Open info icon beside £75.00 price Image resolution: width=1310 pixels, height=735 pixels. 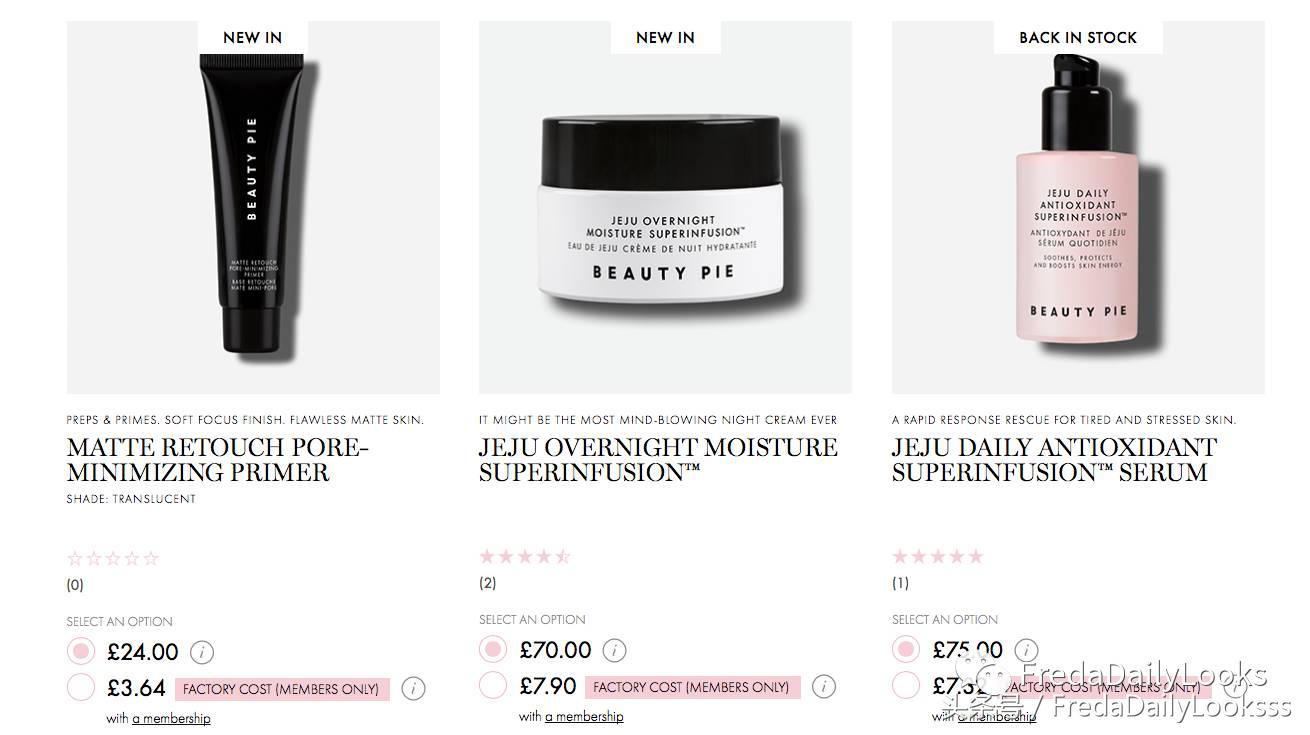click(x=1026, y=650)
